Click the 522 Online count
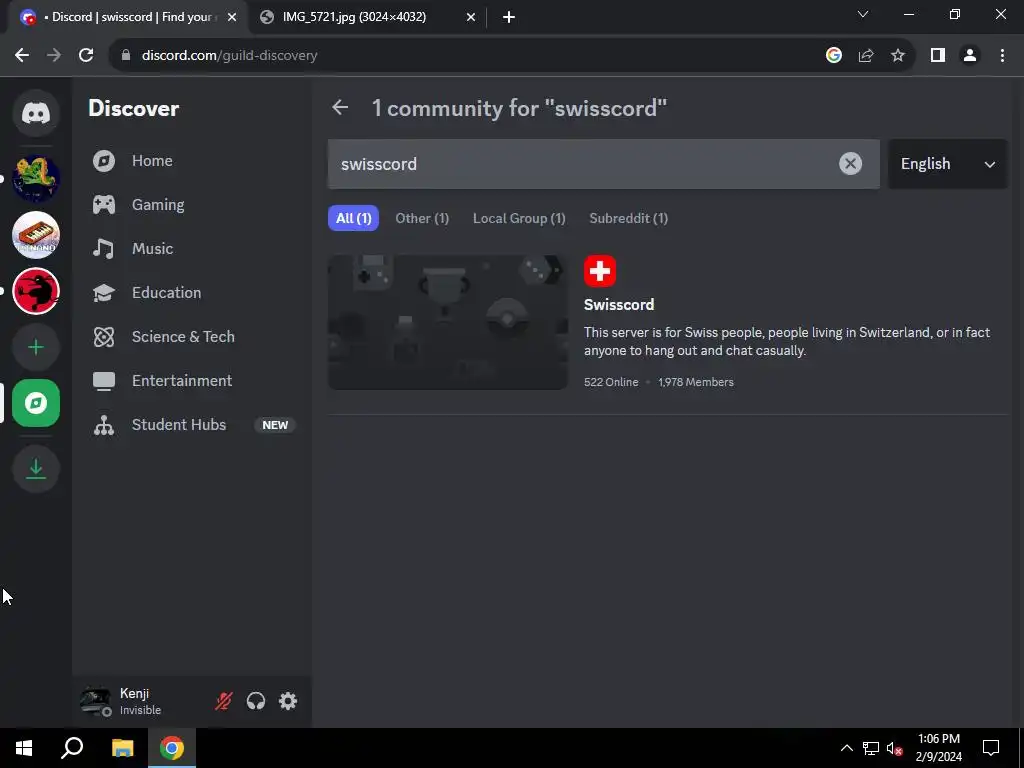The height and width of the screenshot is (768, 1024). [611, 382]
